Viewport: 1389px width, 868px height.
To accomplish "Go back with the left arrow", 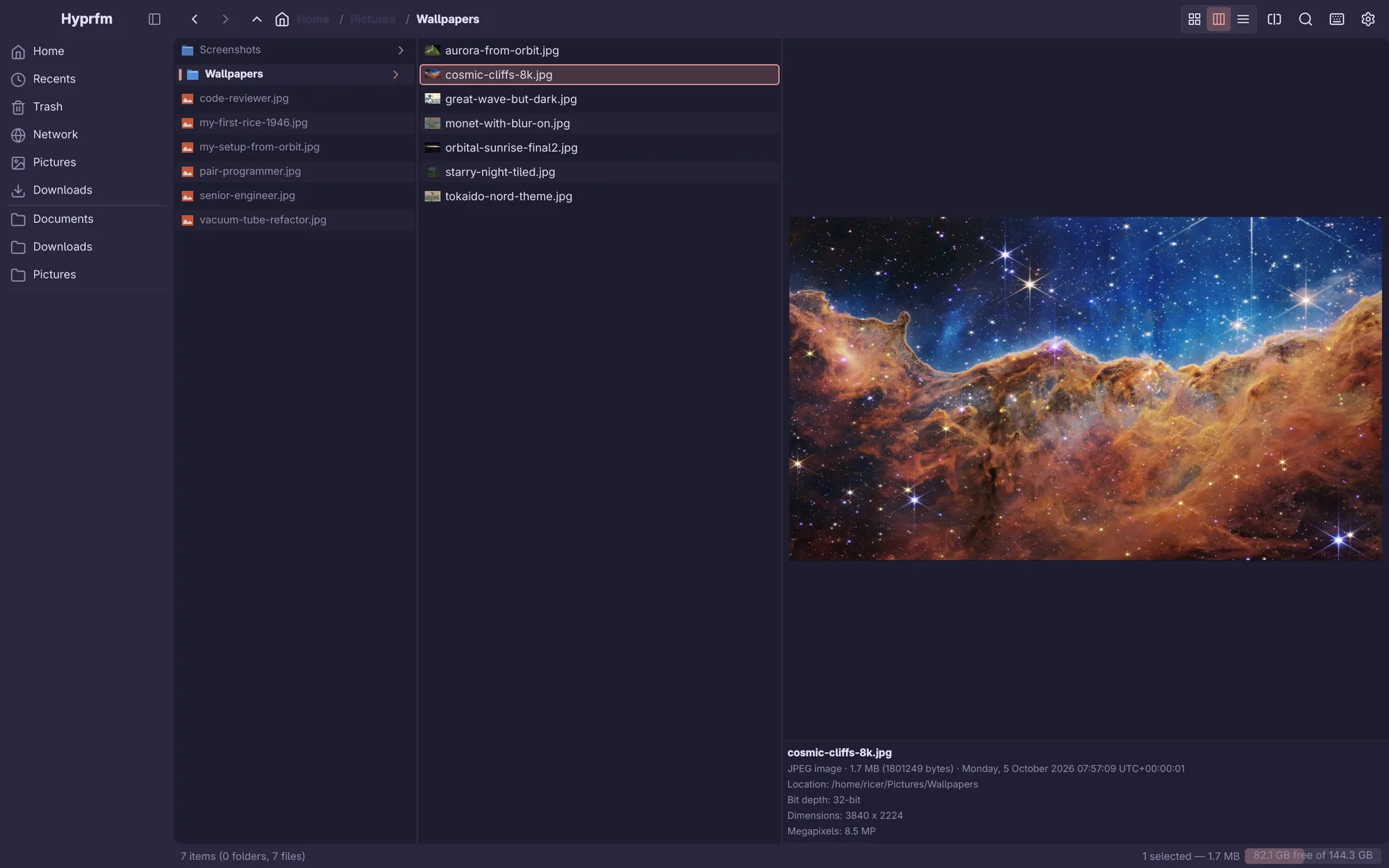I will pyautogui.click(x=194, y=19).
